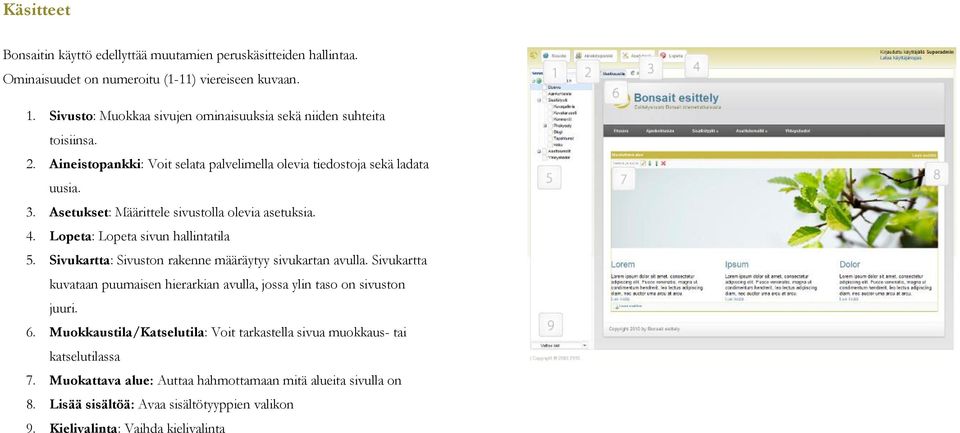Open Sisältötyypit menu in the navigation bar

tap(705, 131)
